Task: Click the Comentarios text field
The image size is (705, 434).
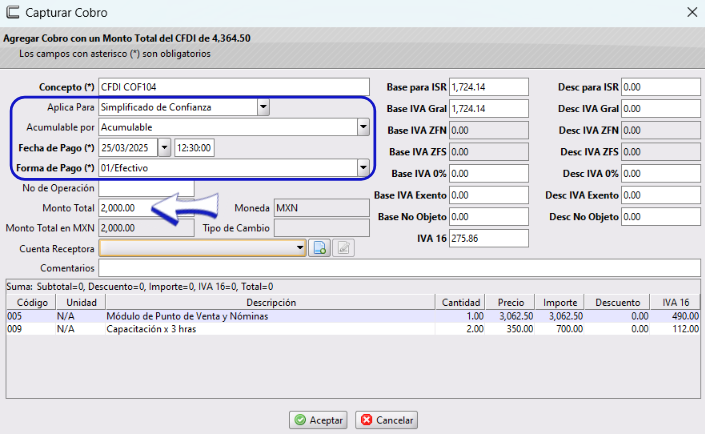Action: click(x=399, y=268)
